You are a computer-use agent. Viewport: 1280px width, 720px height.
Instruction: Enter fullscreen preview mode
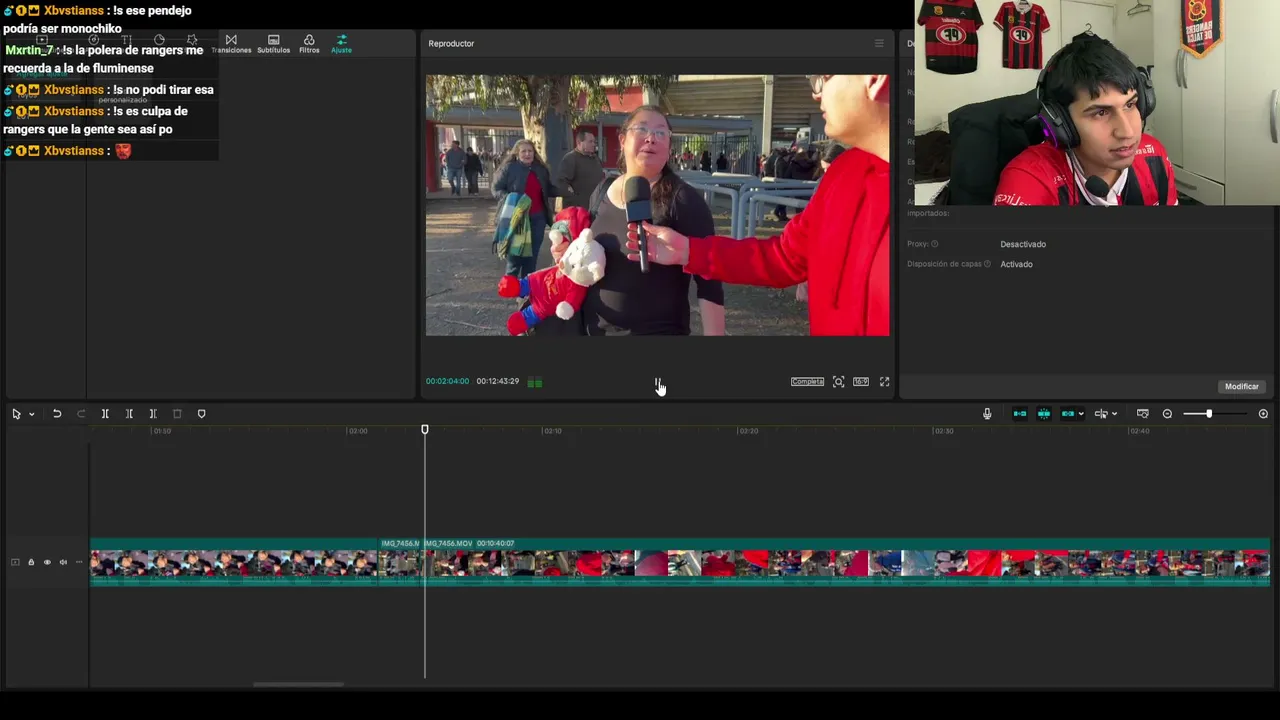tap(884, 382)
